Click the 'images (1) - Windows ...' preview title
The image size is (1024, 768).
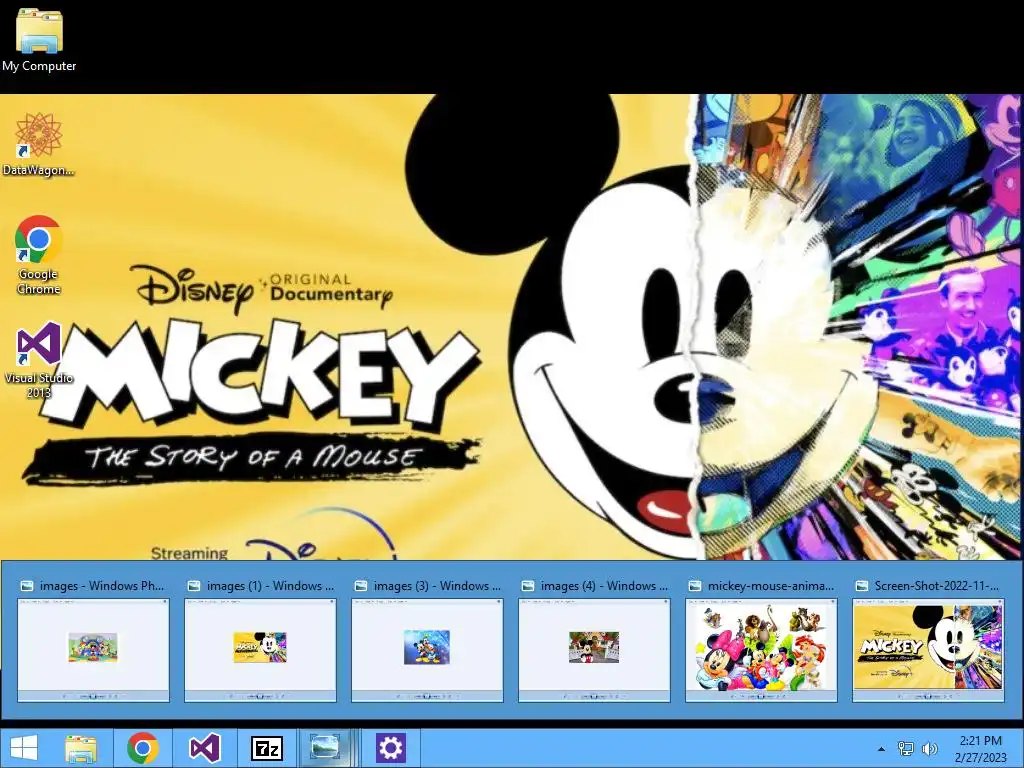point(270,586)
